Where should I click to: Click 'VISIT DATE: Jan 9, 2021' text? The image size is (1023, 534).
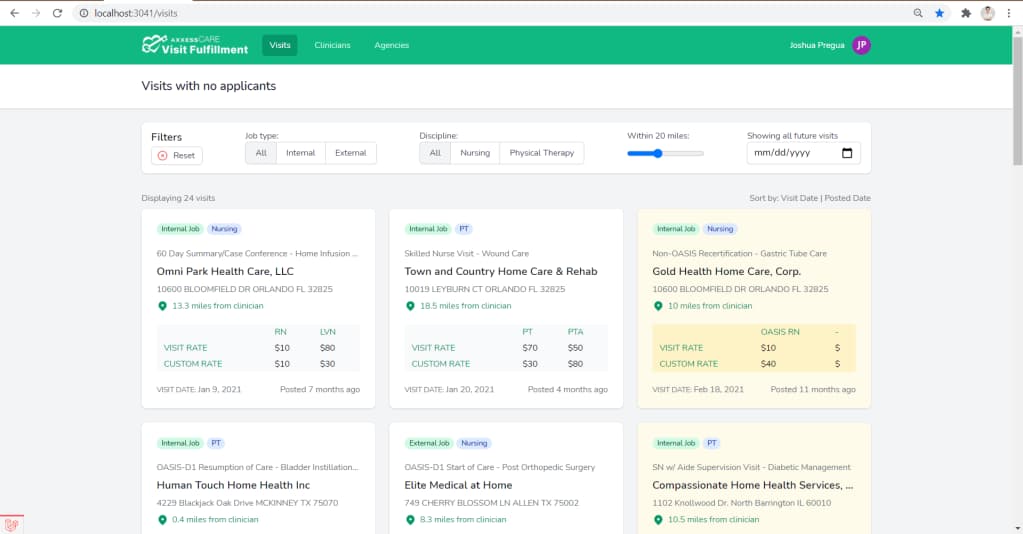[199, 389]
